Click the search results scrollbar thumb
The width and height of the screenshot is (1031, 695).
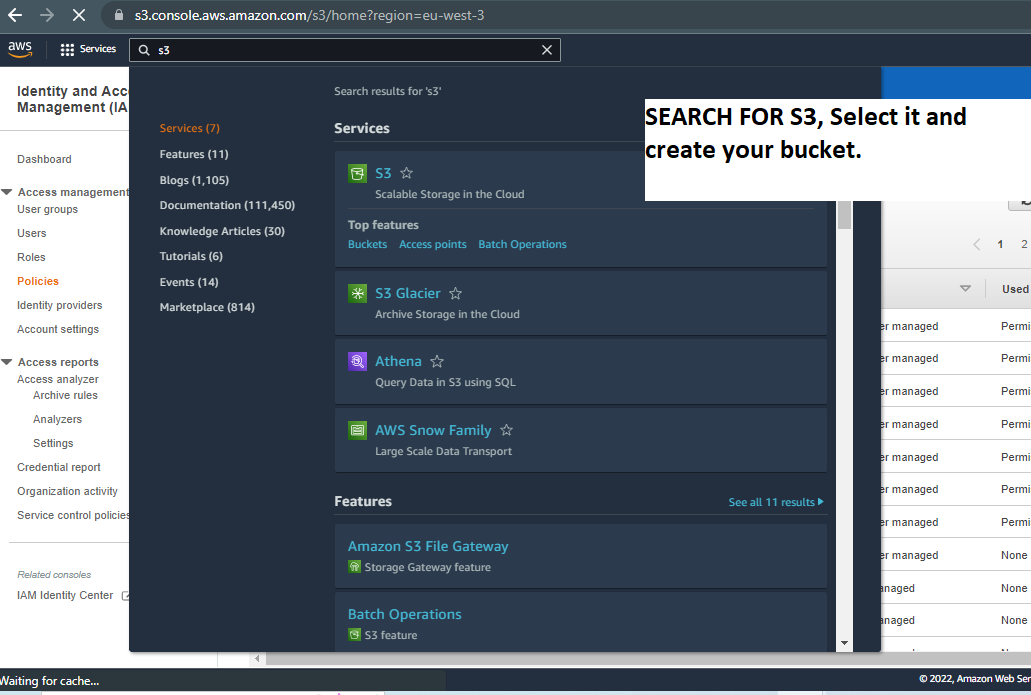click(844, 214)
